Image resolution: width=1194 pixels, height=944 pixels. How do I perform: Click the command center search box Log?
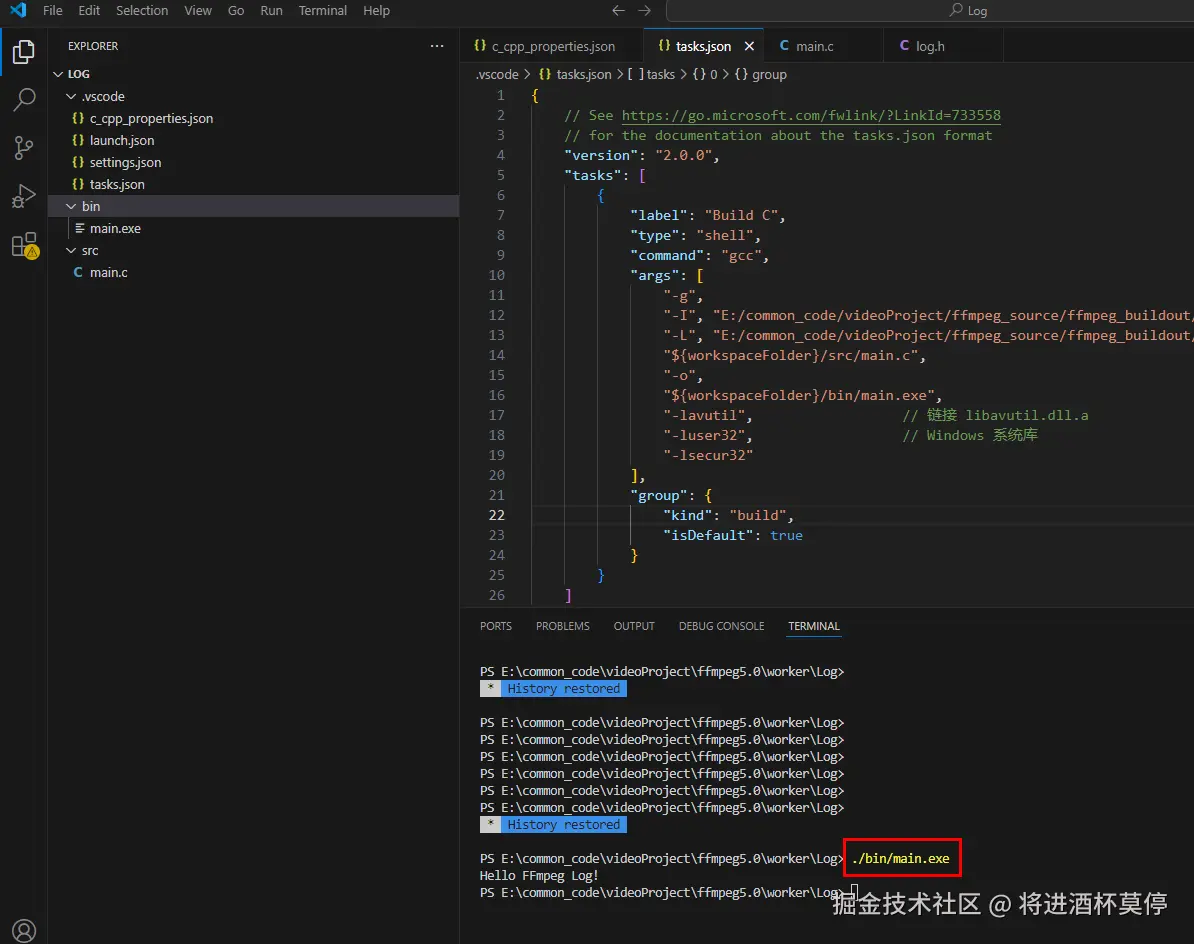(x=930, y=11)
